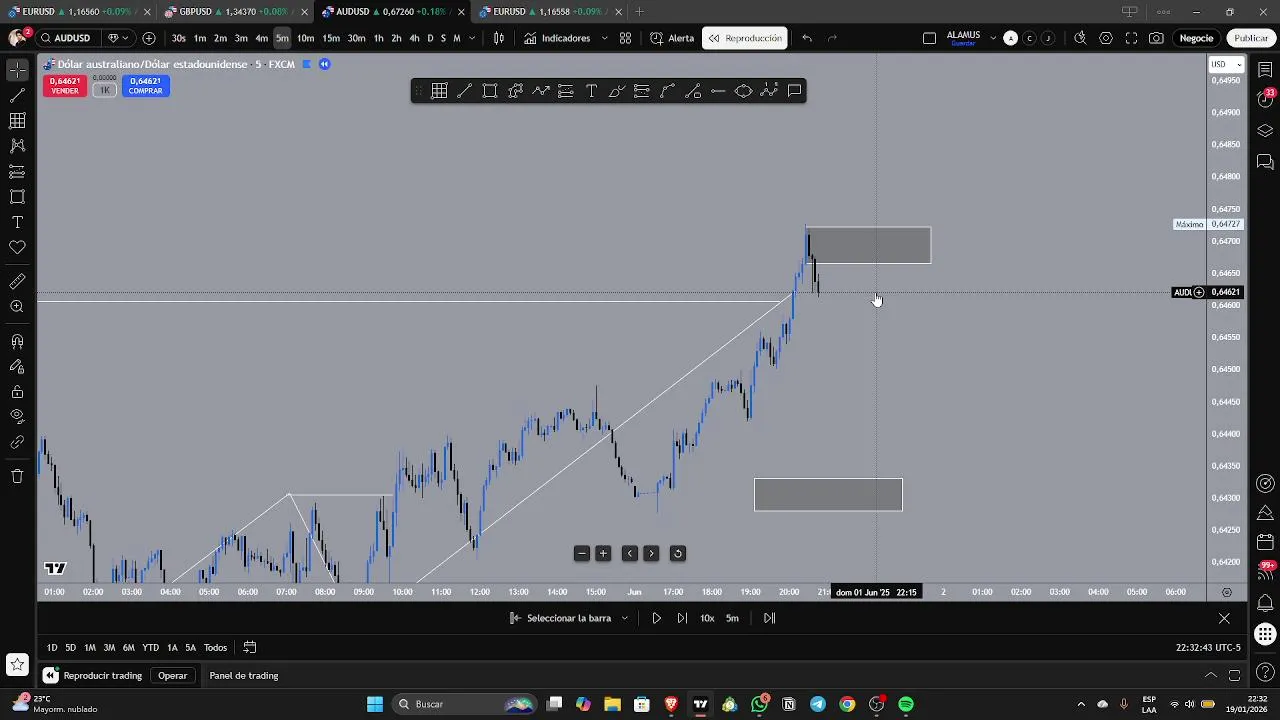
Task: Open the USD currency dropdown
Action: [x=1226, y=64]
